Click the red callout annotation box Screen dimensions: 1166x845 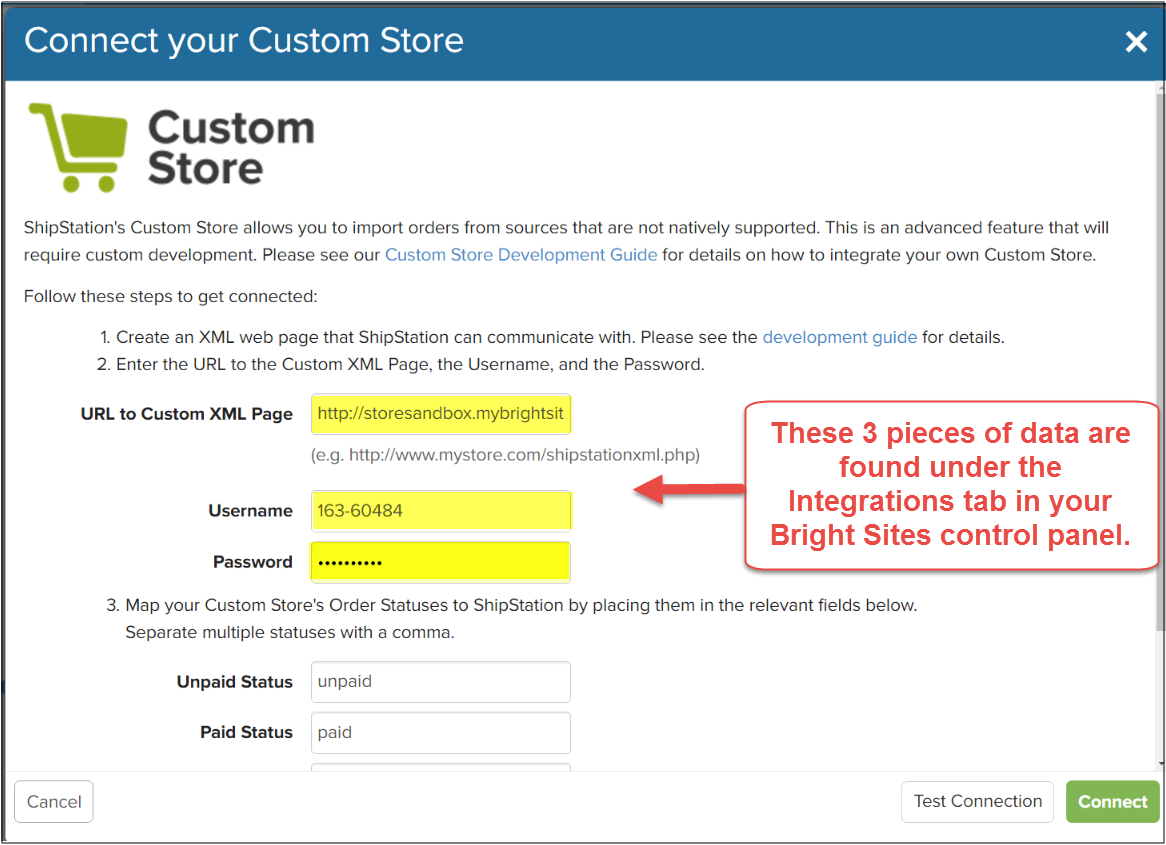coord(950,485)
